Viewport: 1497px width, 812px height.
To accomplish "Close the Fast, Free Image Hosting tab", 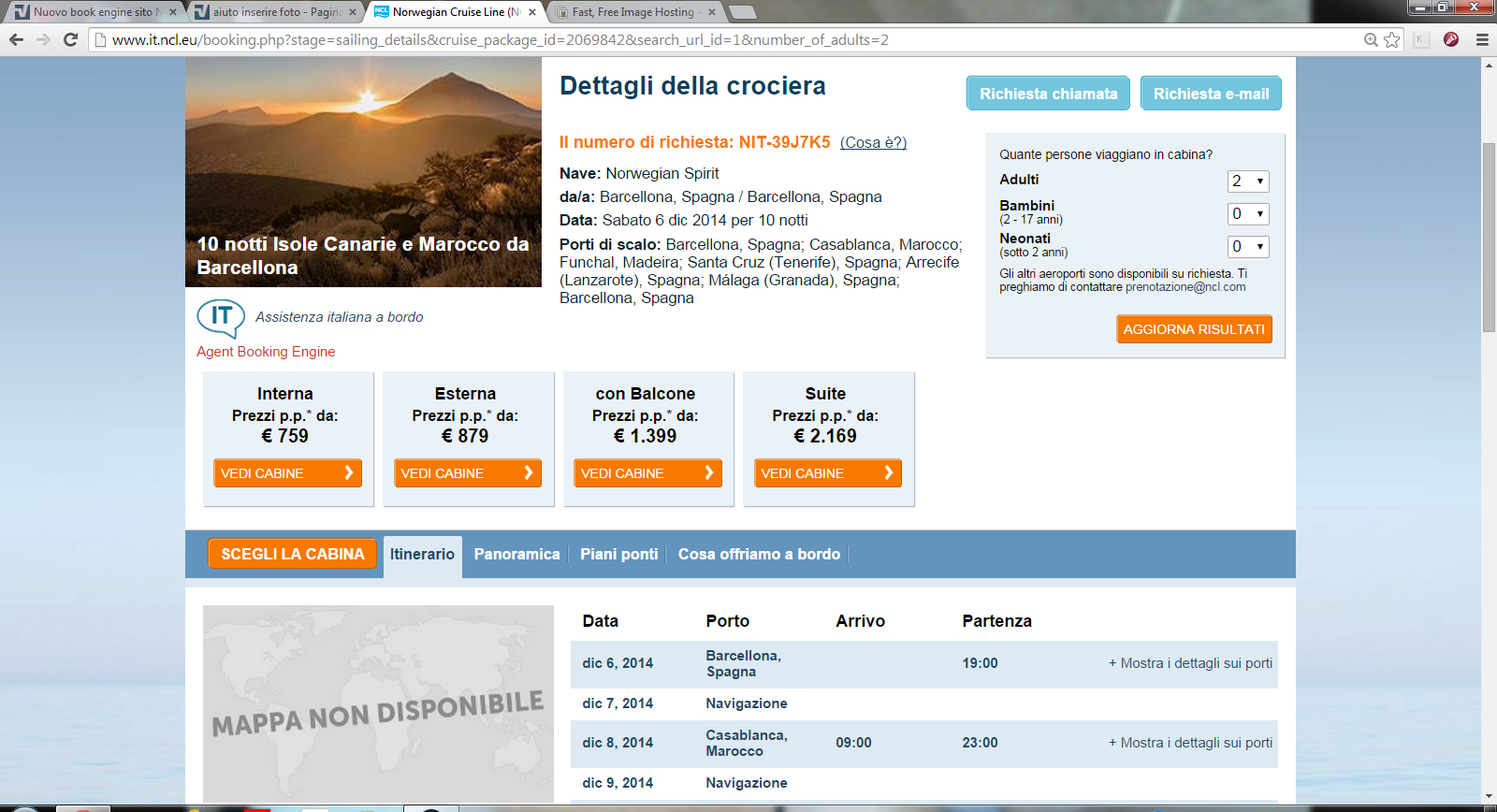I will point(712,12).
